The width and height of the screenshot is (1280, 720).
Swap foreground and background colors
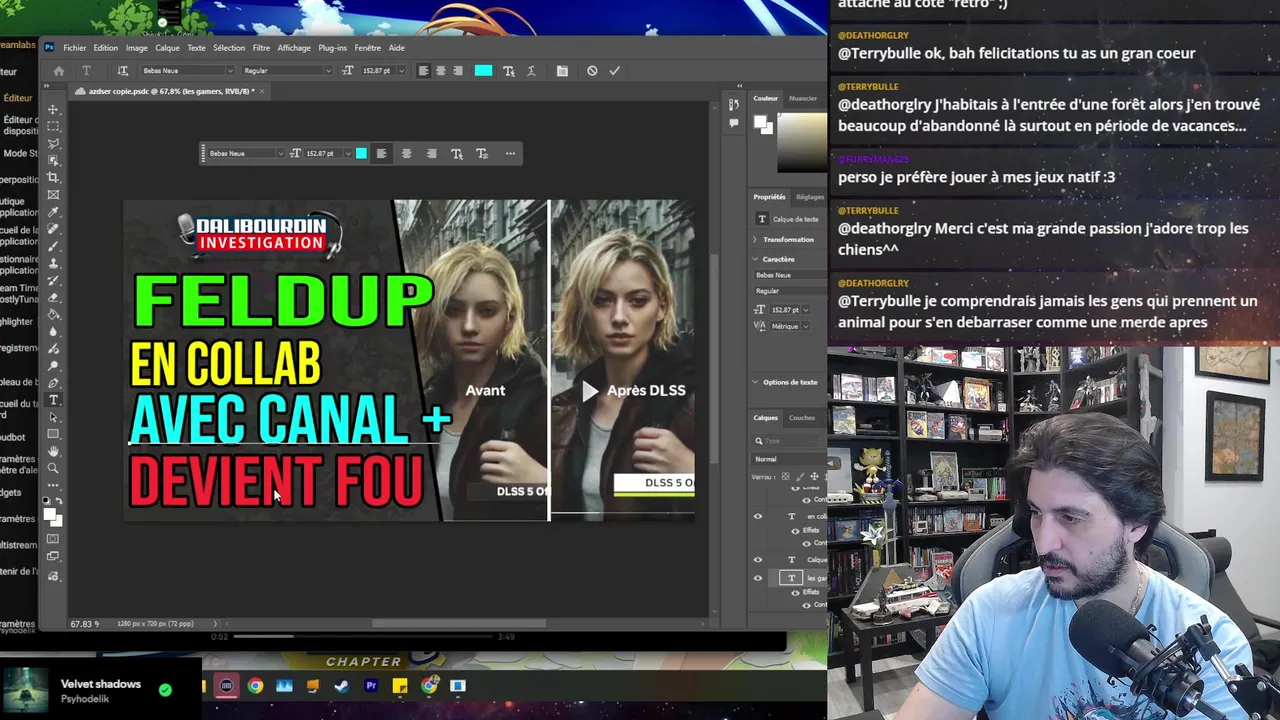point(59,501)
